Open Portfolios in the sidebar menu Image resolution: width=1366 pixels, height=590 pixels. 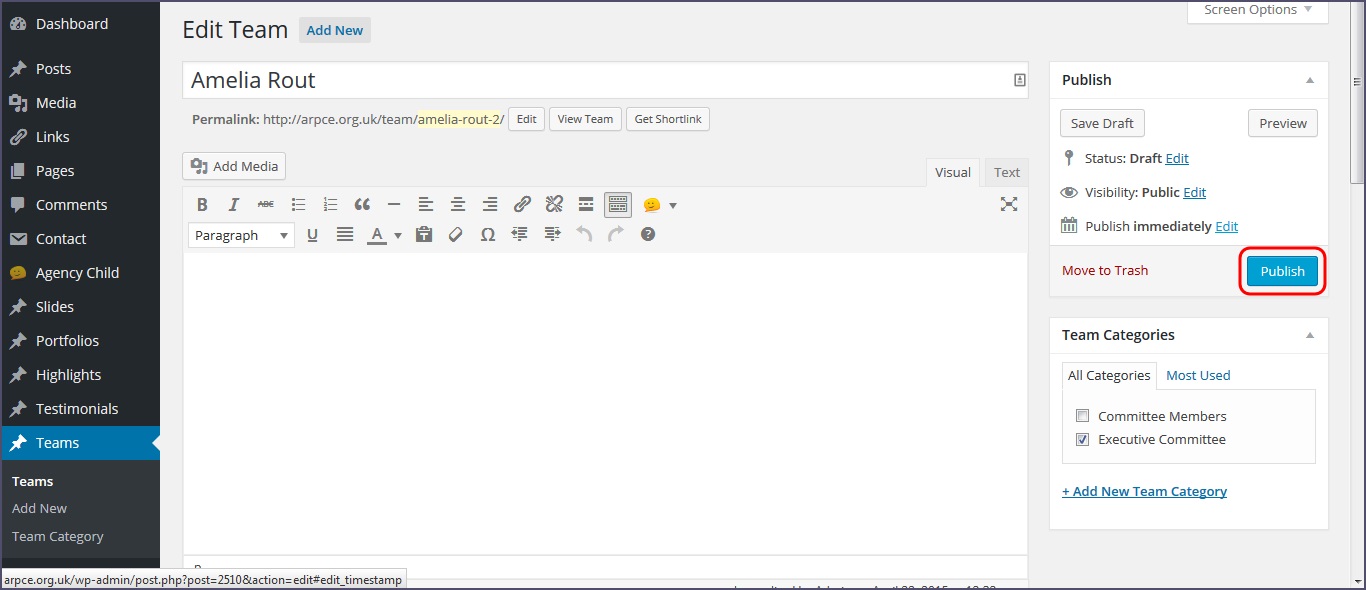67,341
